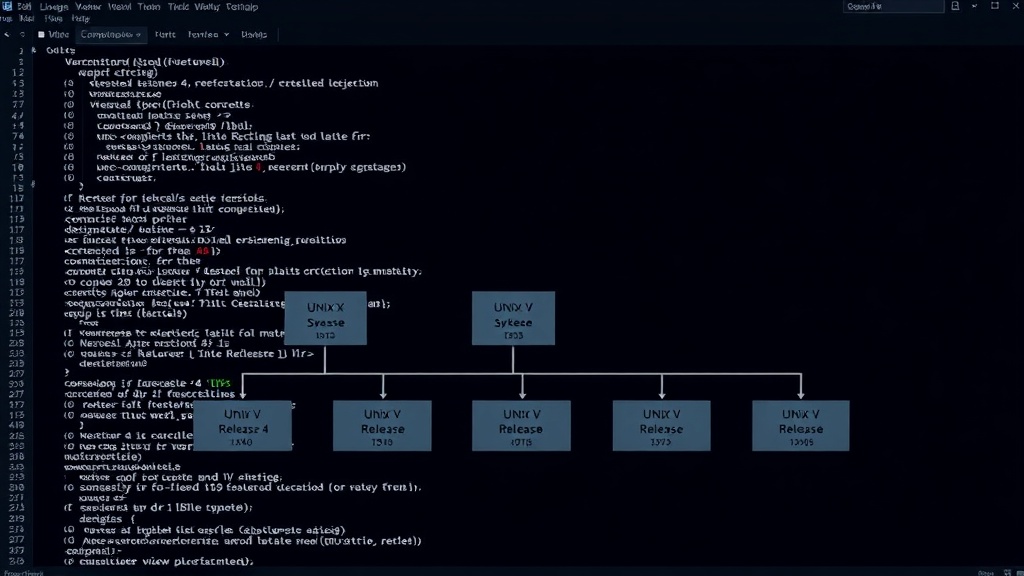
Task: Select the 'Unix V Release 4' diagram box
Action: pyautogui.click(x=242, y=426)
